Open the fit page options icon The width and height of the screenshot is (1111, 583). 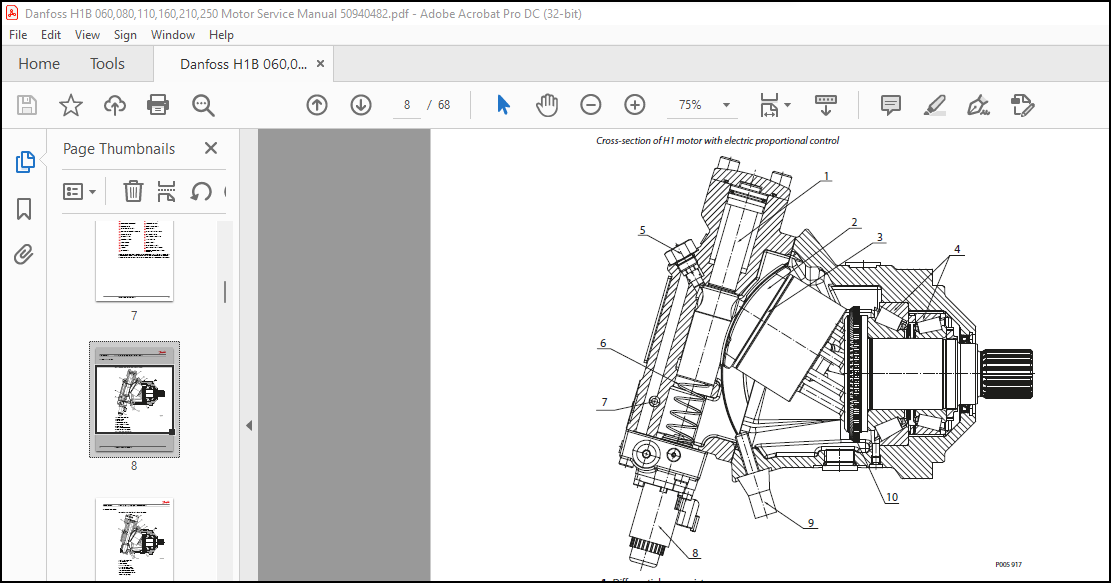(x=769, y=105)
